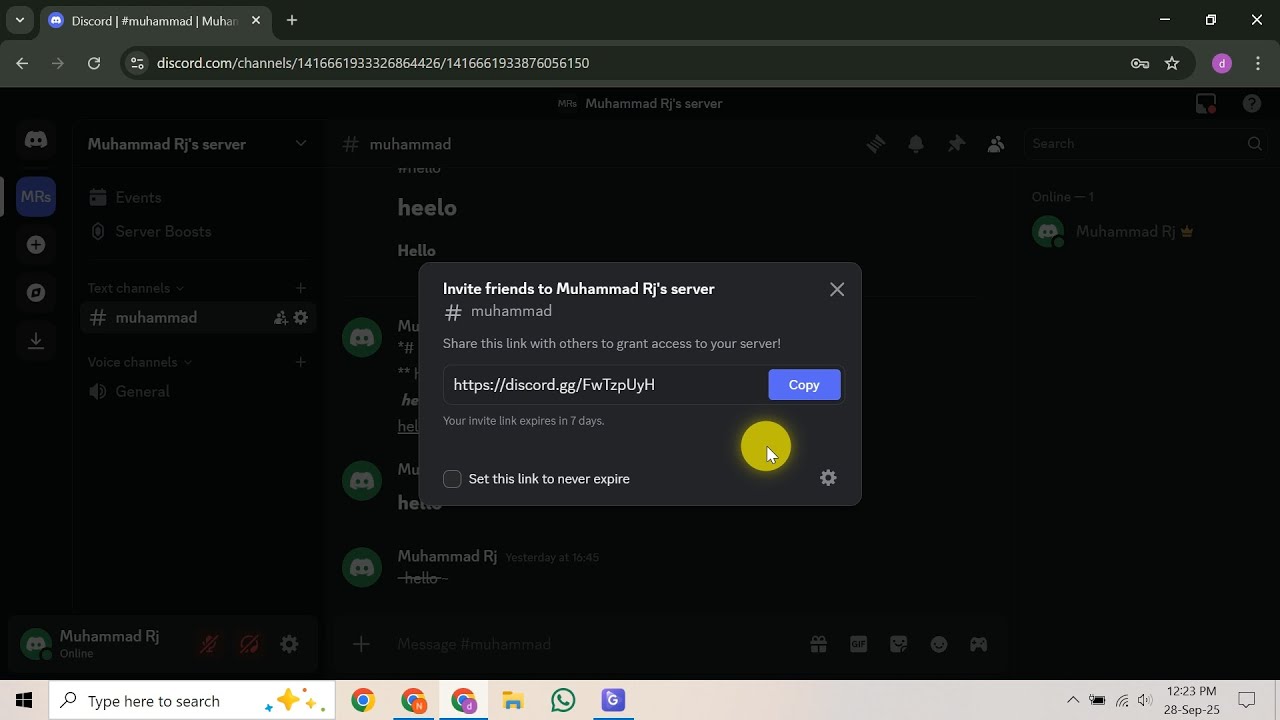This screenshot has width=1280, height=720.
Task: Bookmark this page star icon
Action: point(1172,63)
